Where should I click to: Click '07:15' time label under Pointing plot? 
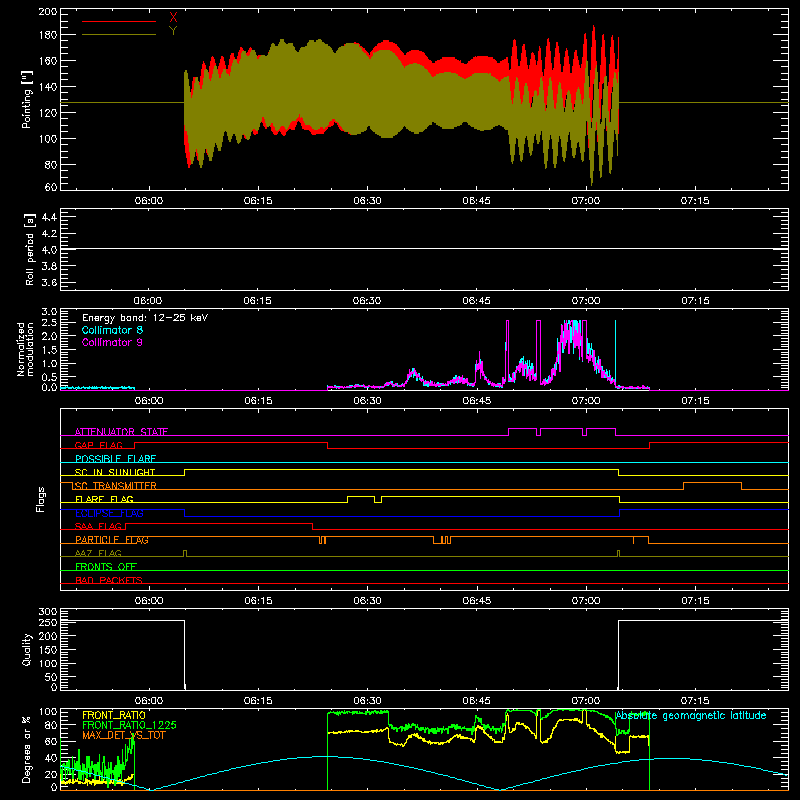695,201
